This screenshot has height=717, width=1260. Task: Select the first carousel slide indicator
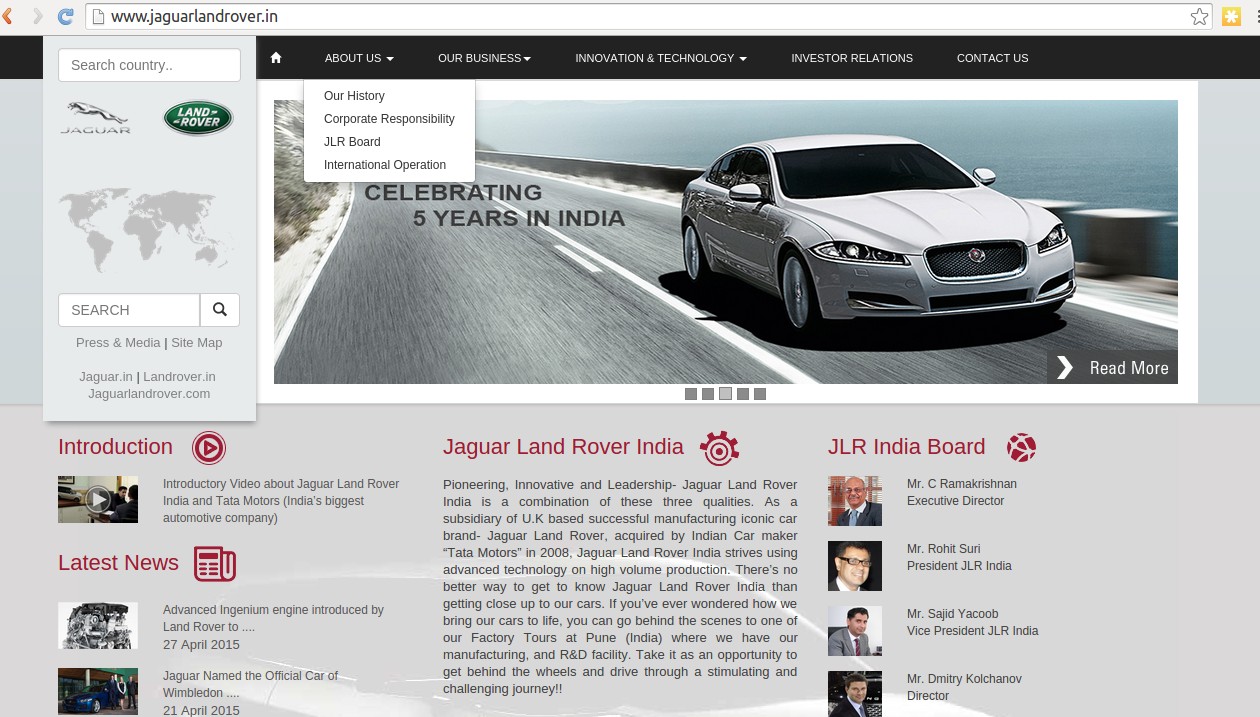click(691, 394)
